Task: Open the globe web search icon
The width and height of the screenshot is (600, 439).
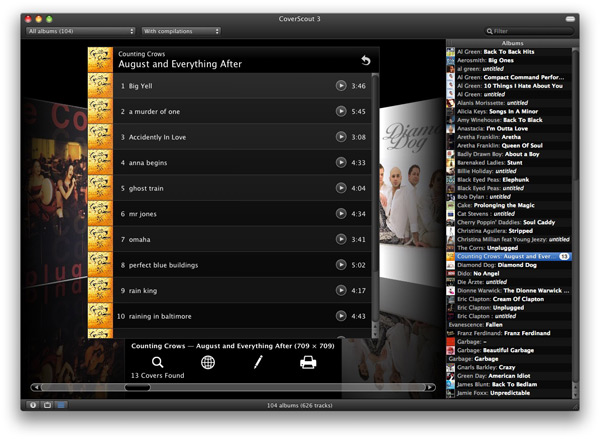Action: coord(208,362)
